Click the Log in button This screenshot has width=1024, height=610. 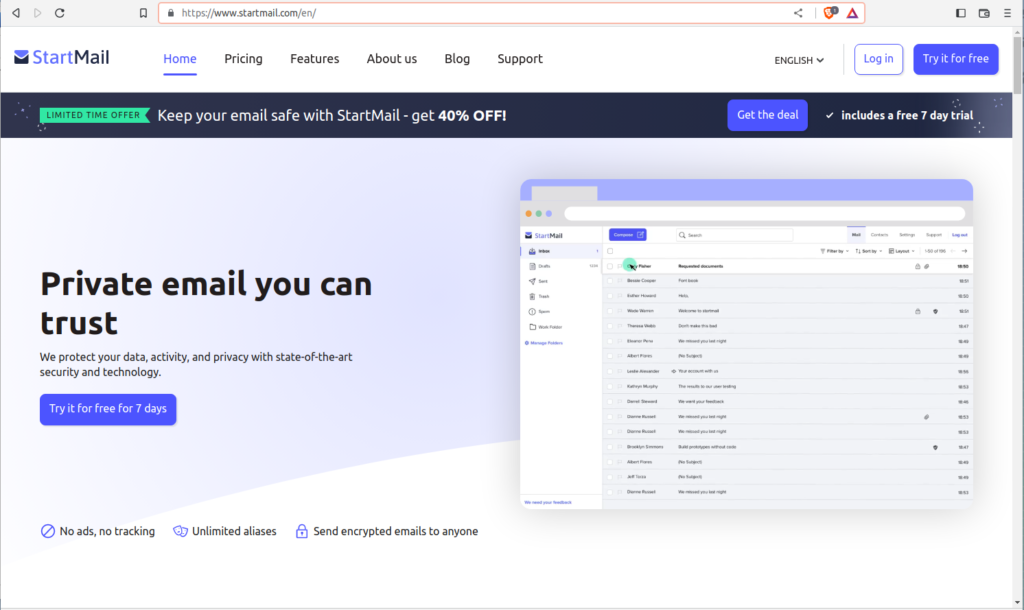point(878,59)
